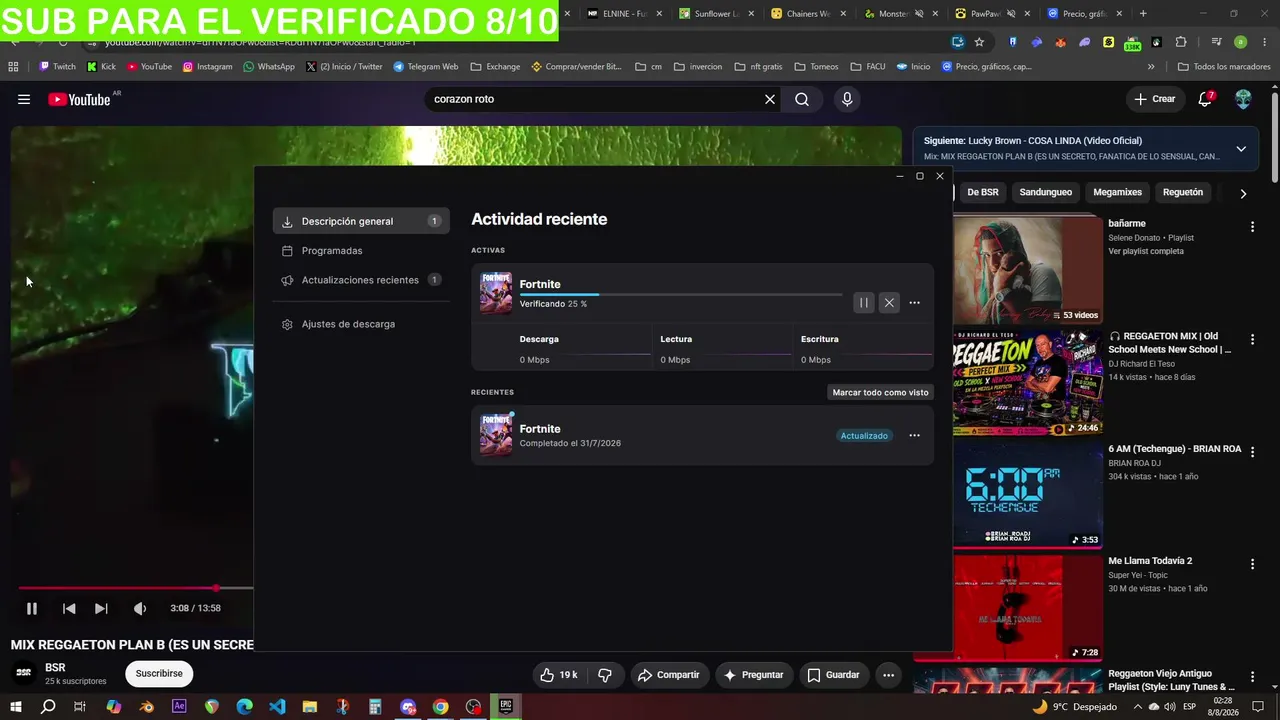This screenshot has width=1280, height=720.
Task: Pause the YouTube video
Action: click(x=32, y=608)
